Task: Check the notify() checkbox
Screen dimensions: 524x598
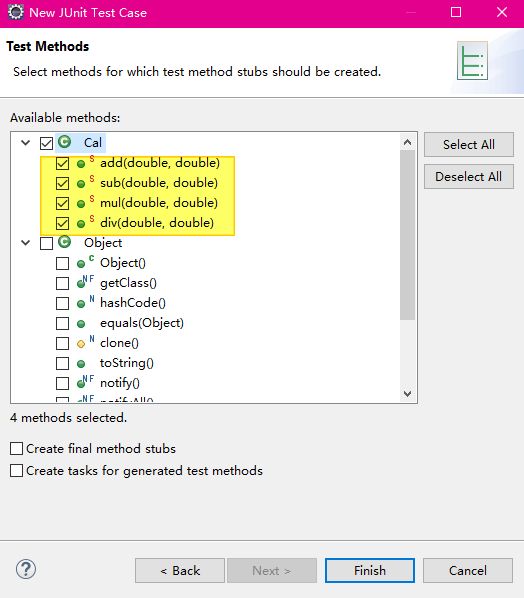Action: (62, 383)
